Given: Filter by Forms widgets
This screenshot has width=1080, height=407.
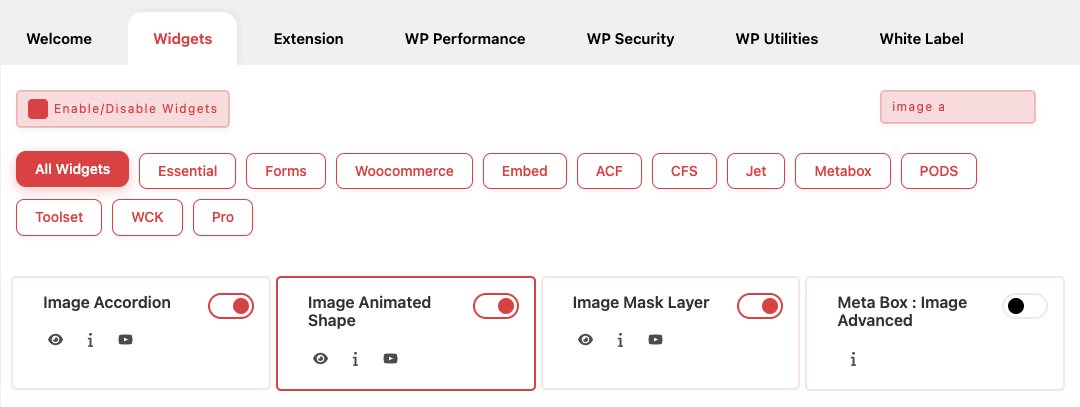Looking at the screenshot, I should point(286,171).
